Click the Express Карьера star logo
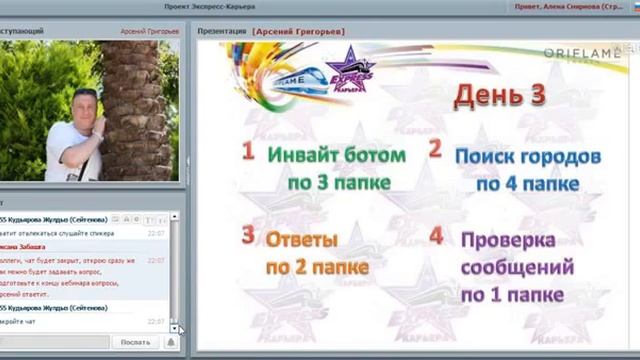Viewport: 640px width, 360px height. [351, 70]
